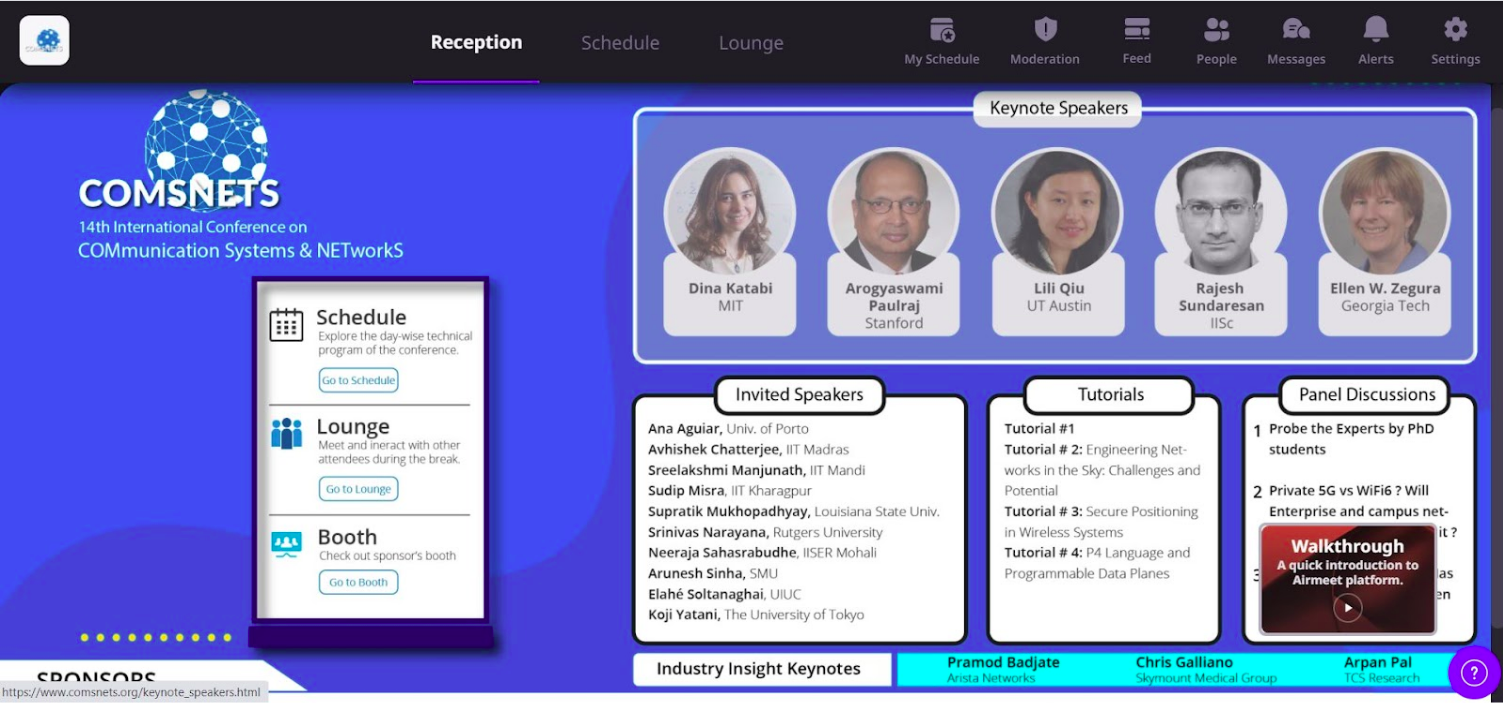Switch to the Reception tab
The width and height of the screenshot is (1503, 703).
click(x=476, y=42)
